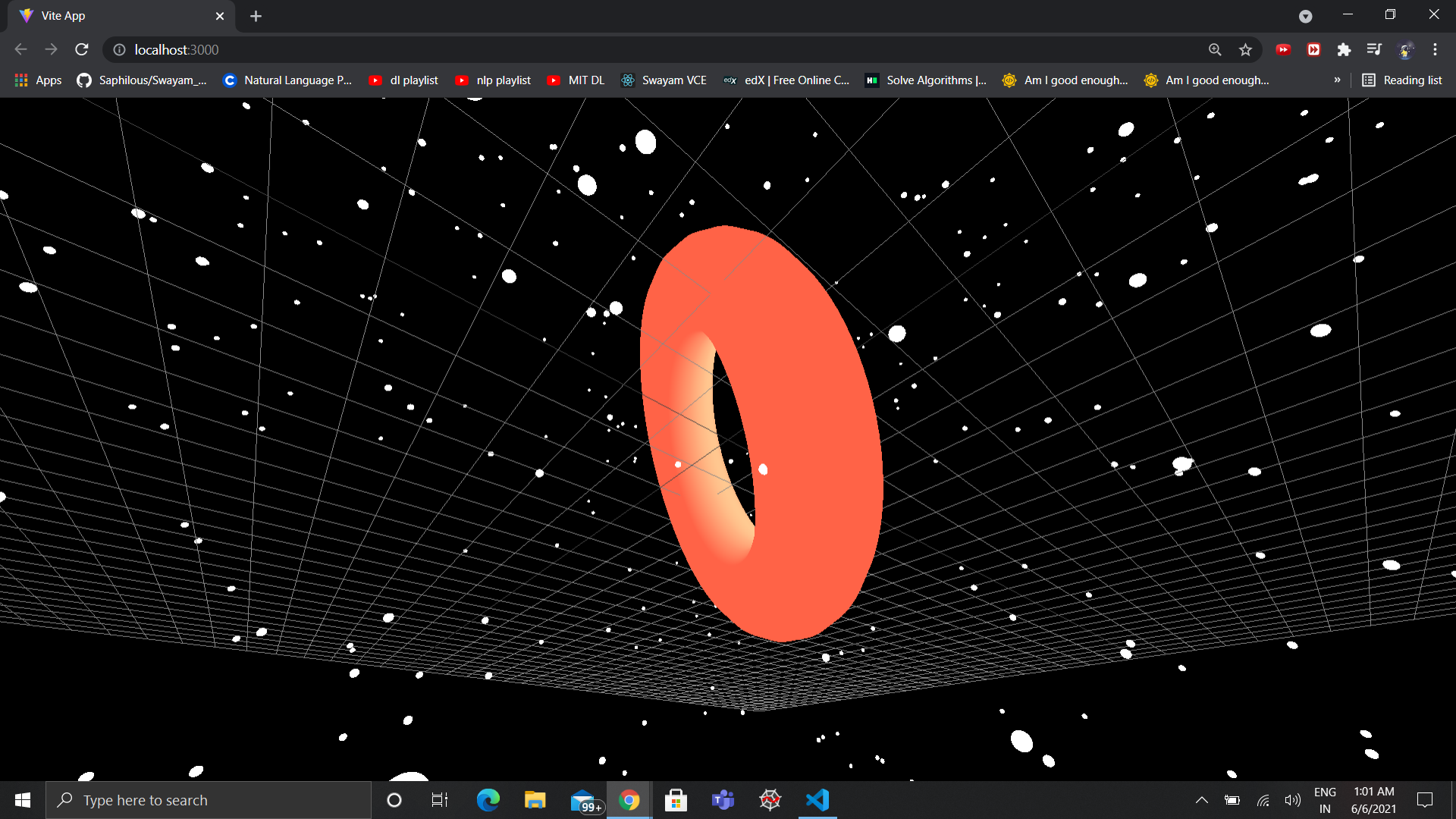The image size is (1456, 819).
Task: Show hidden system tray icons via the chevron
Action: tap(1202, 799)
